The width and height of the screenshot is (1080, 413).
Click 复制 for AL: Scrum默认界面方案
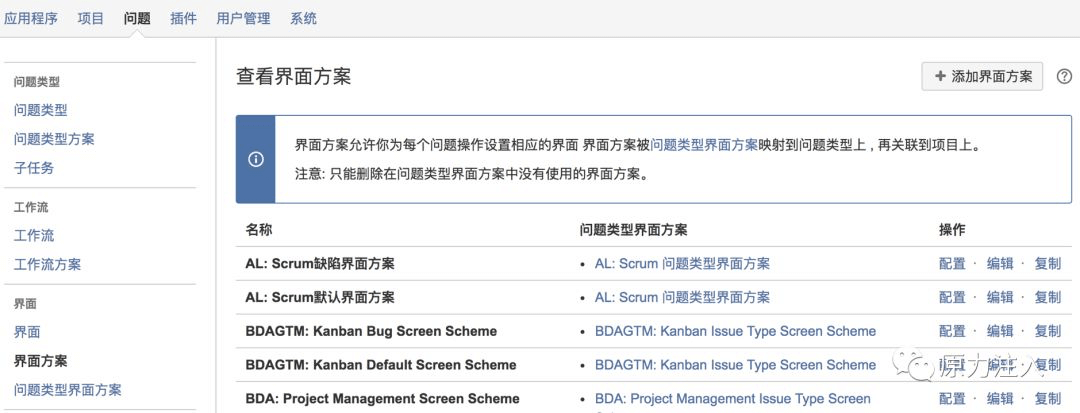coord(1048,297)
